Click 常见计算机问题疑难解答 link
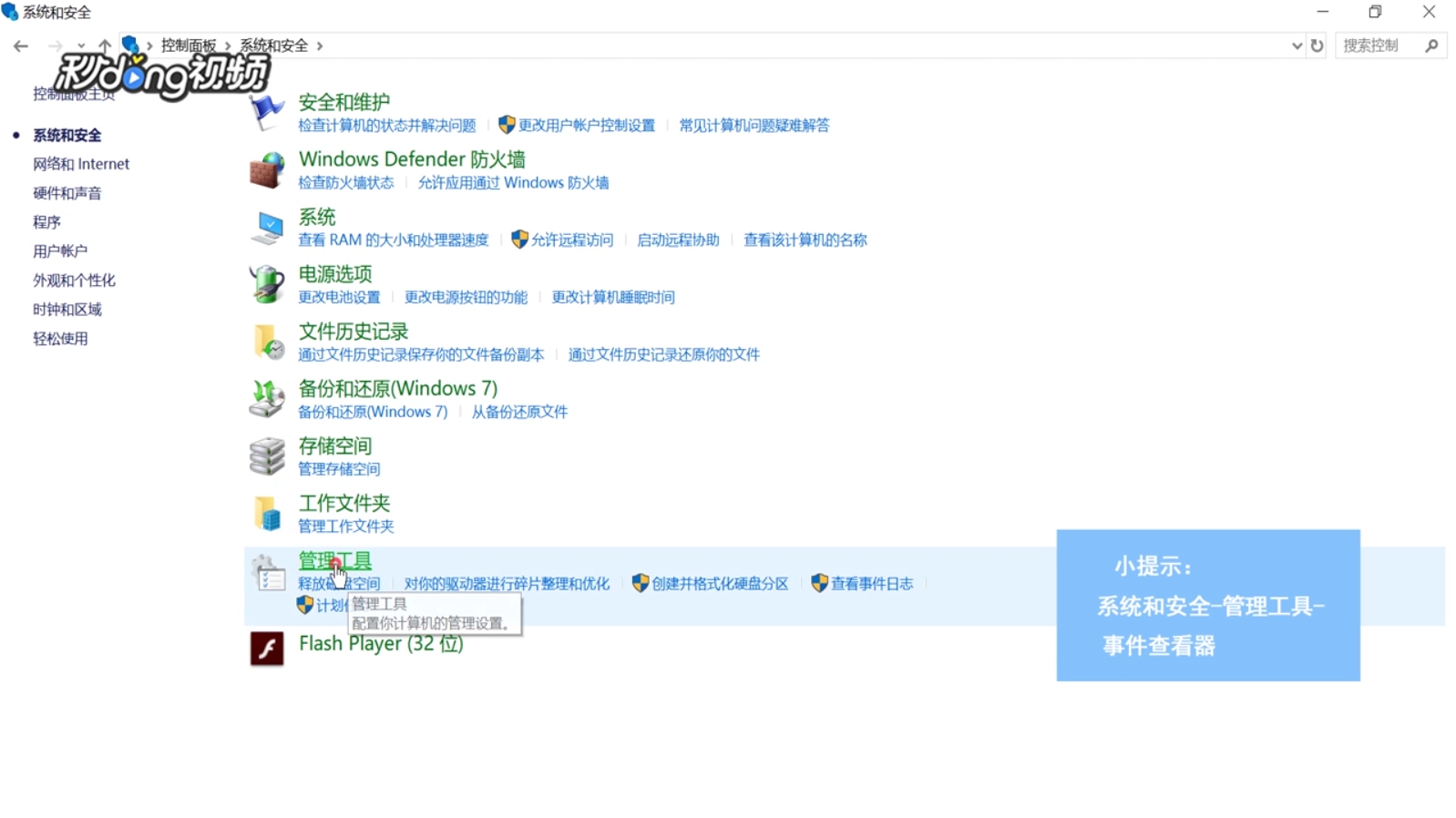 pos(754,126)
